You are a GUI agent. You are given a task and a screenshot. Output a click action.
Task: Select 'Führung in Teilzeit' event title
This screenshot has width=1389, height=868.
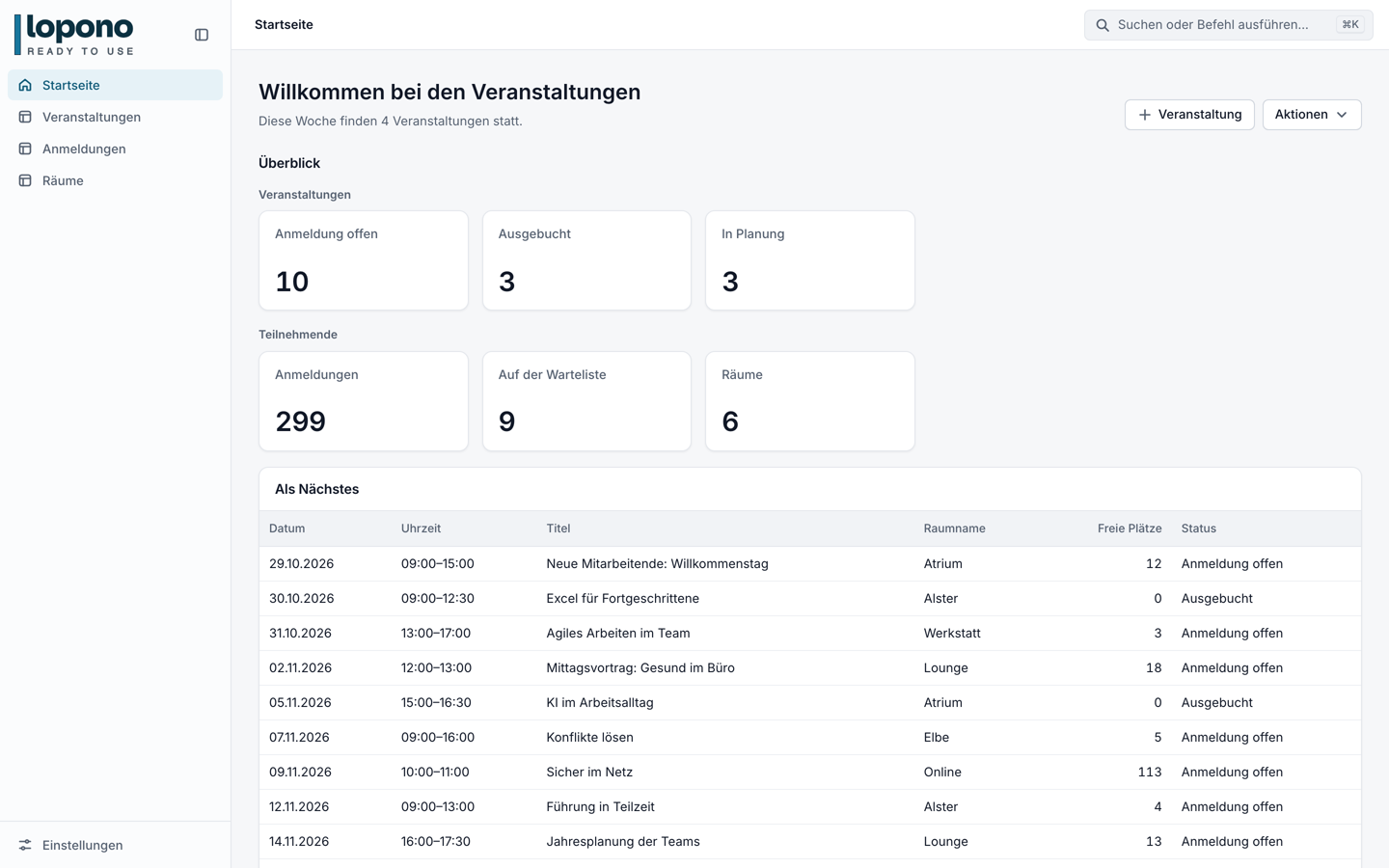coord(600,807)
